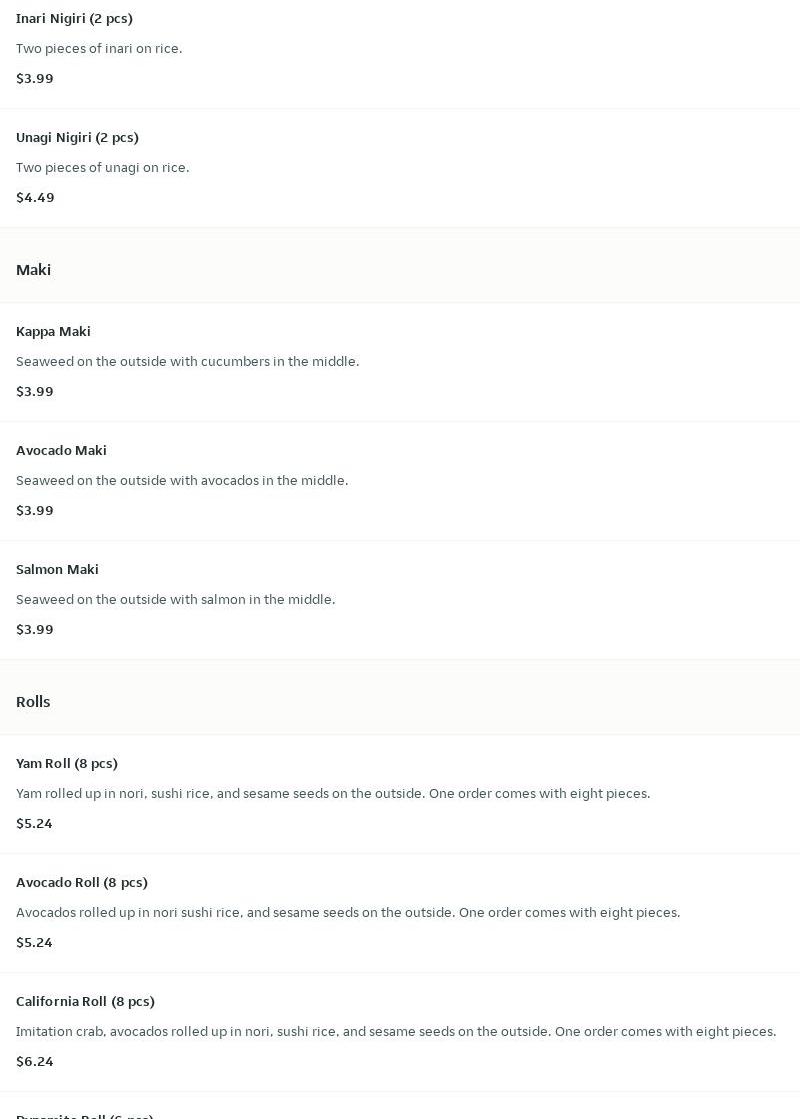Click the California Roll imitation crab description
Screen dimensions: 800x1119
pos(396,1031)
